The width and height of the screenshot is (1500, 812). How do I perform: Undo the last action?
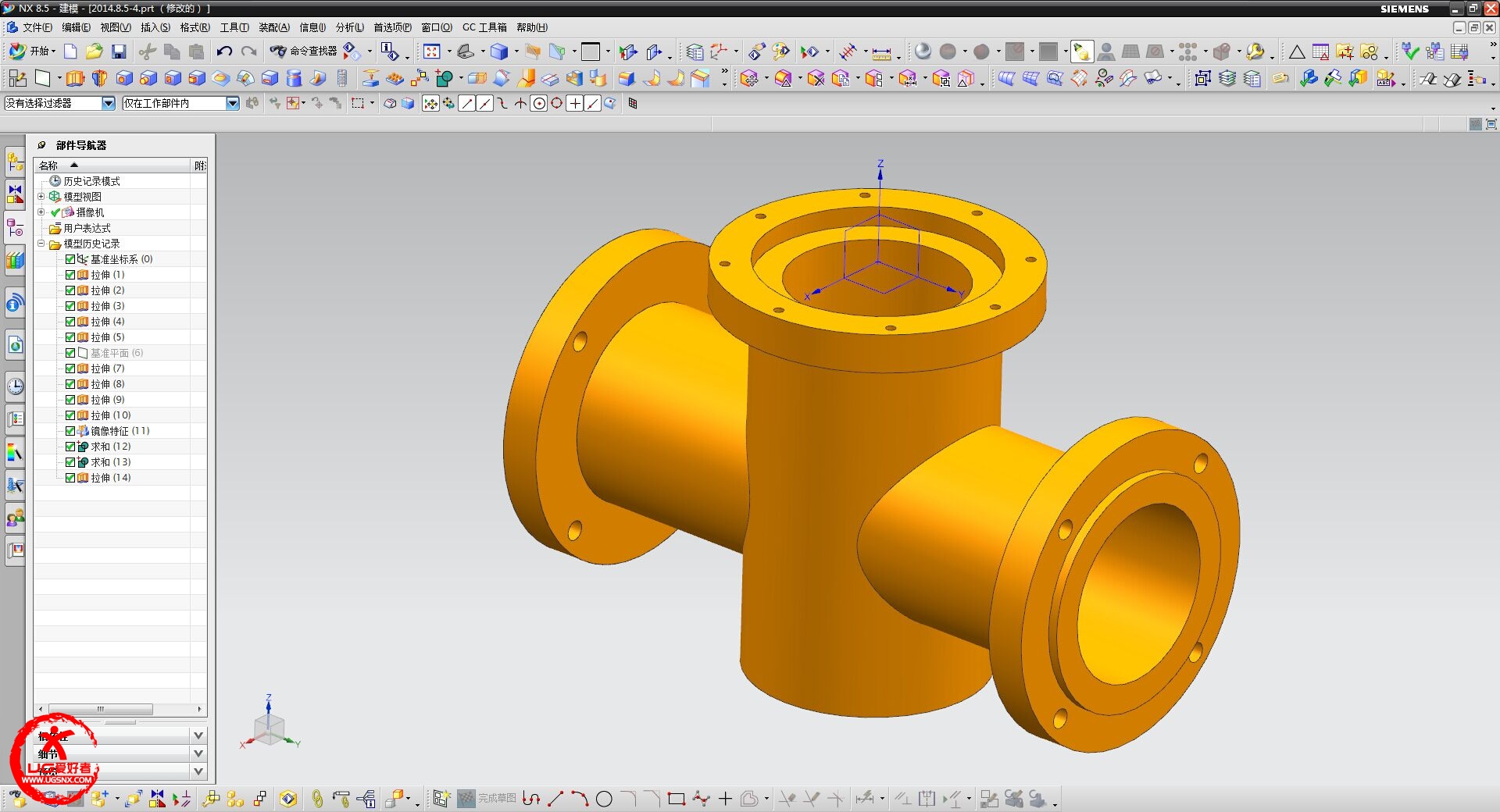pyautogui.click(x=224, y=52)
